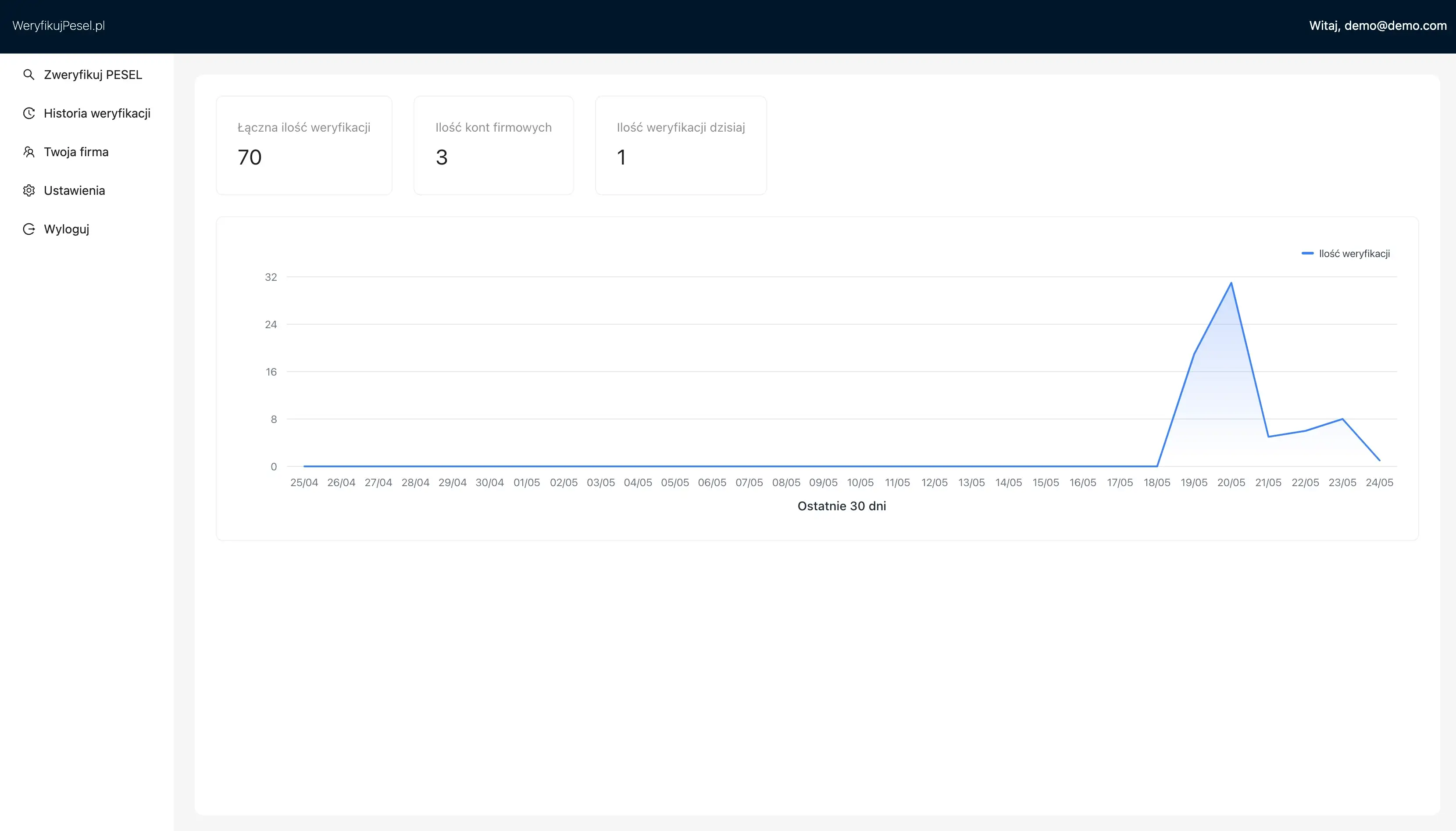Viewport: 1456px width, 831px height.
Task: Open the Zweryfikuj PESEL page
Action: [93, 74]
